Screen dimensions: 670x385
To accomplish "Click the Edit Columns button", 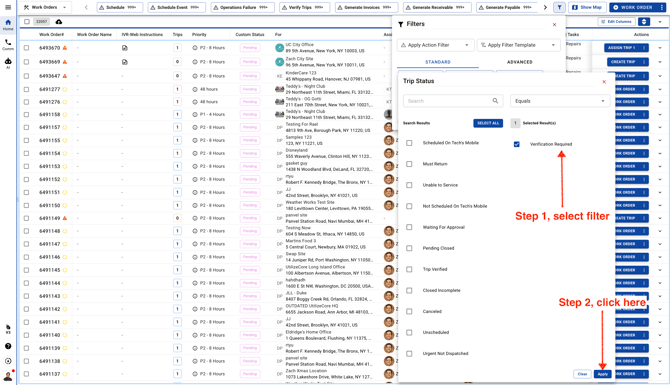I will point(616,21).
